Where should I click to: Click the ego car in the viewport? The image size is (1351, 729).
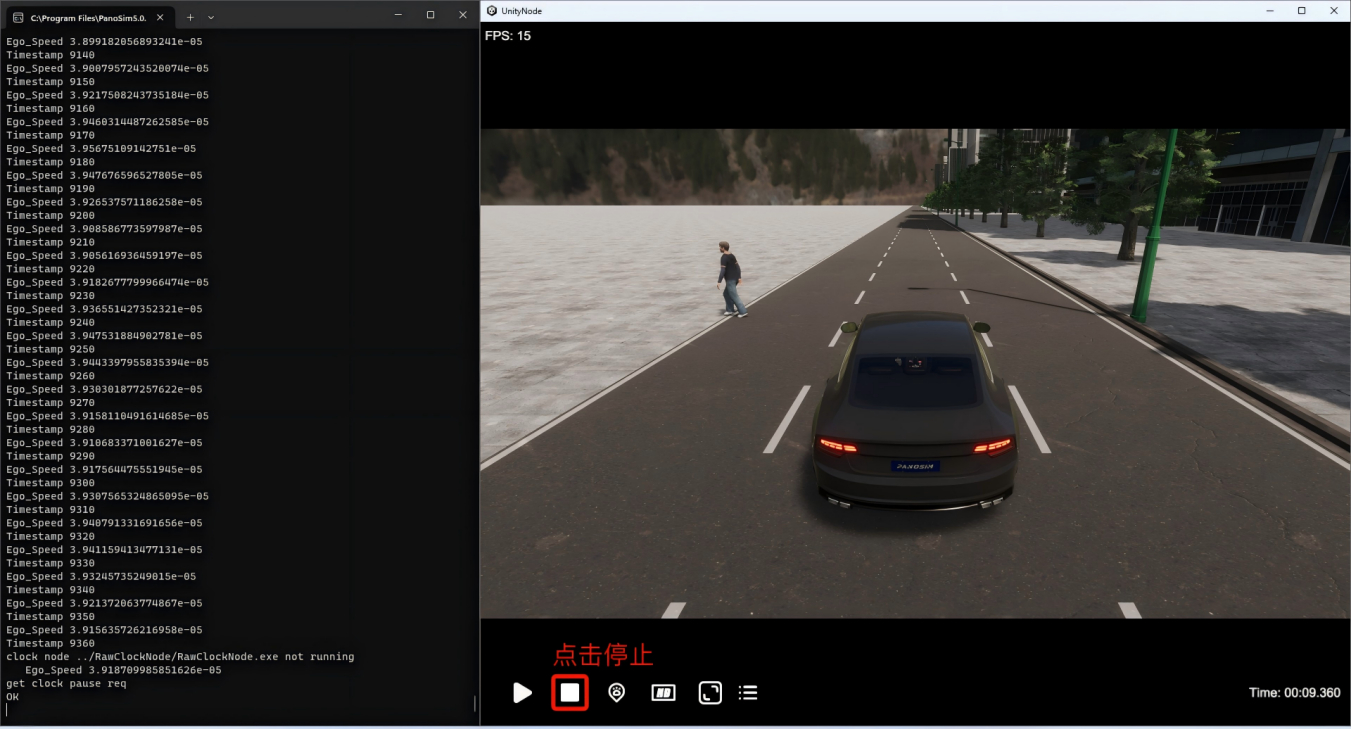click(x=913, y=410)
